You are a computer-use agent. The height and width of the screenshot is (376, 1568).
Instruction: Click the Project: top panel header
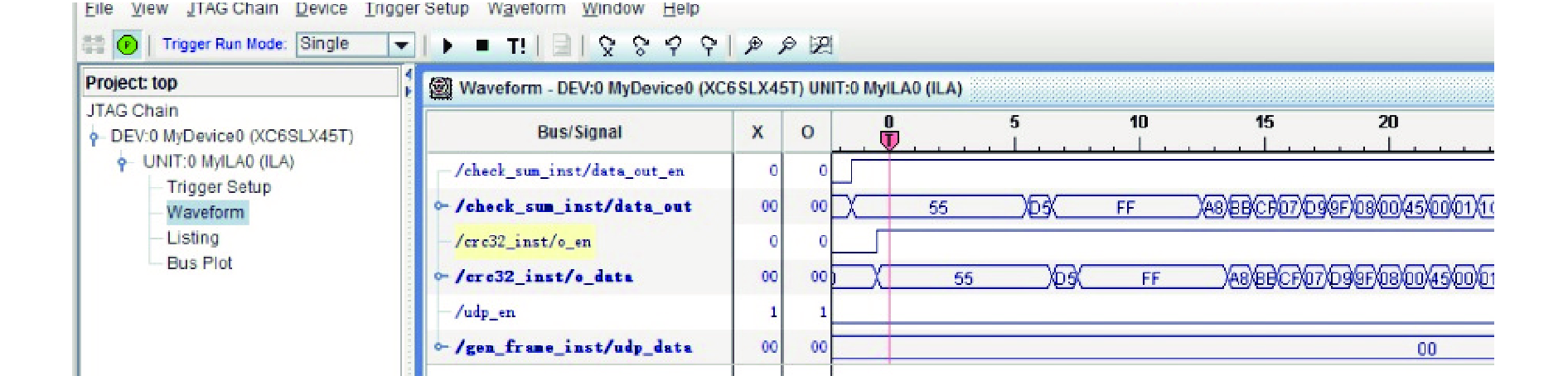point(240,83)
